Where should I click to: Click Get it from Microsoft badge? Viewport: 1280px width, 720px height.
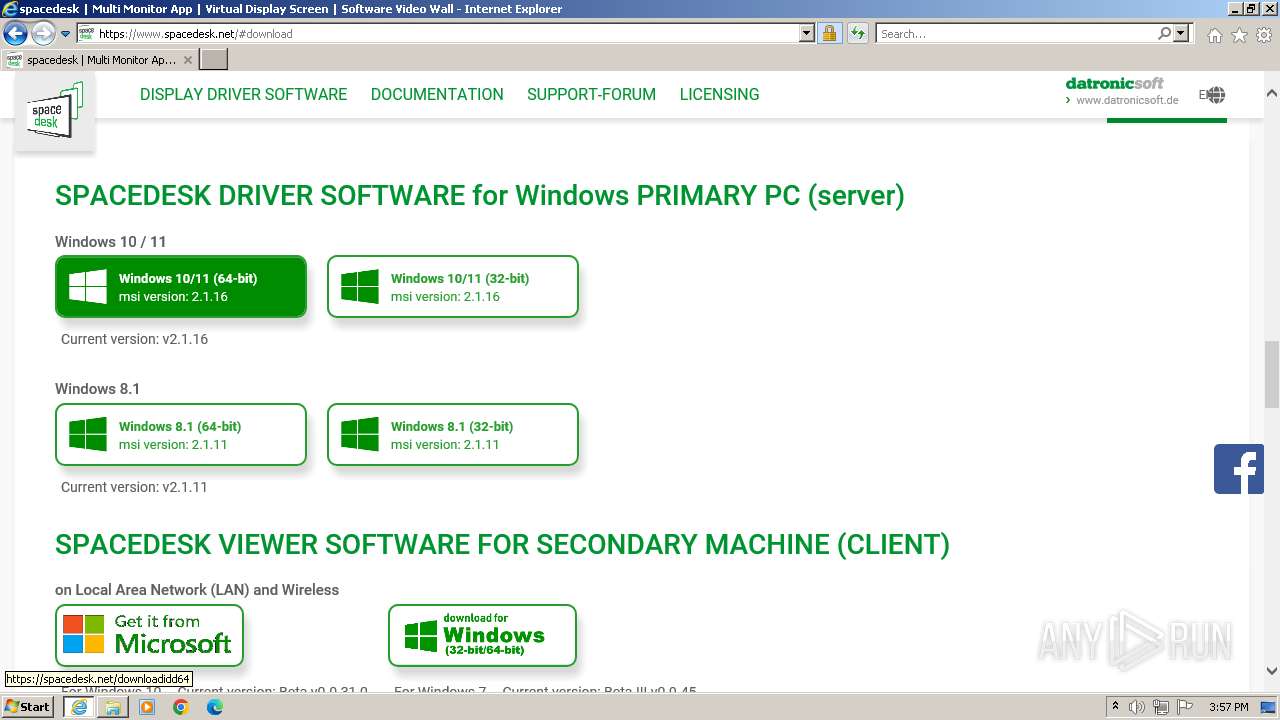click(149, 635)
